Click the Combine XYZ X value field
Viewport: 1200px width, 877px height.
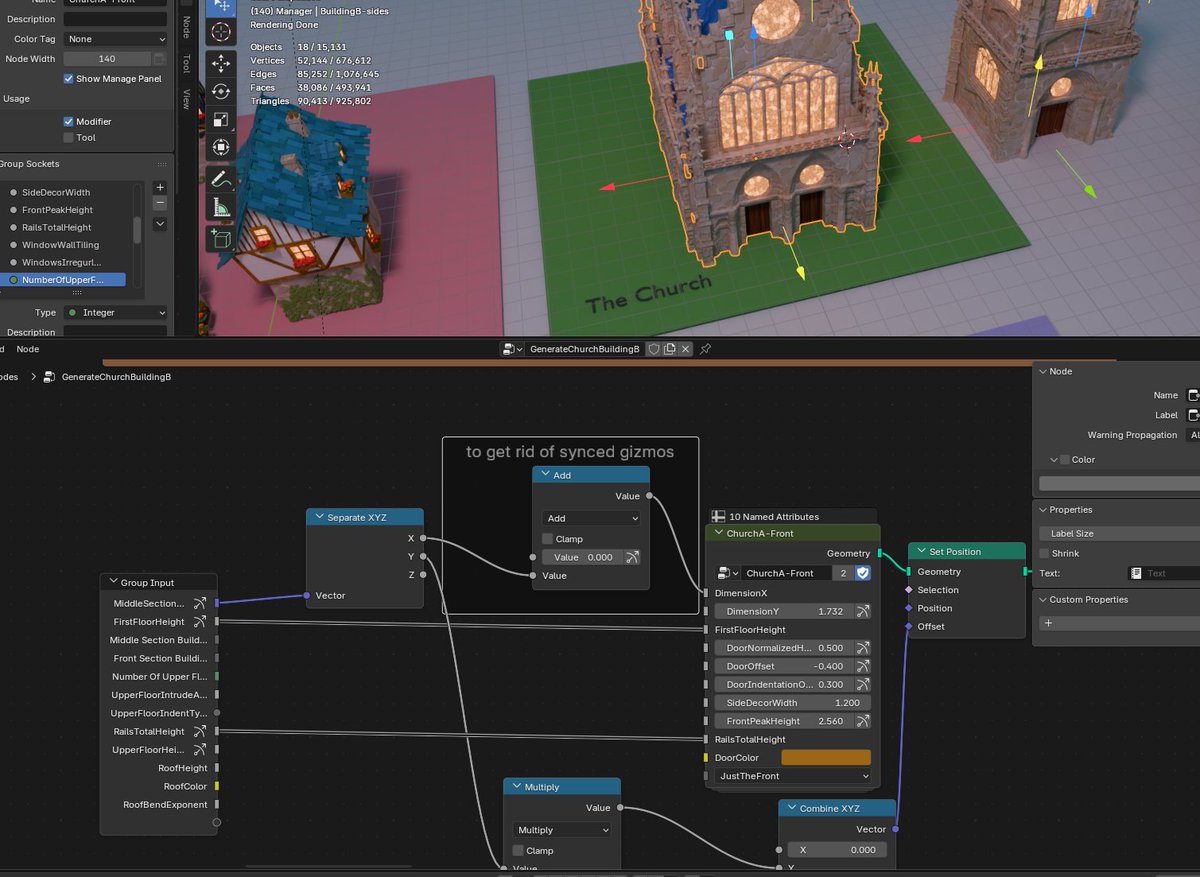pyautogui.click(x=836, y=850)
